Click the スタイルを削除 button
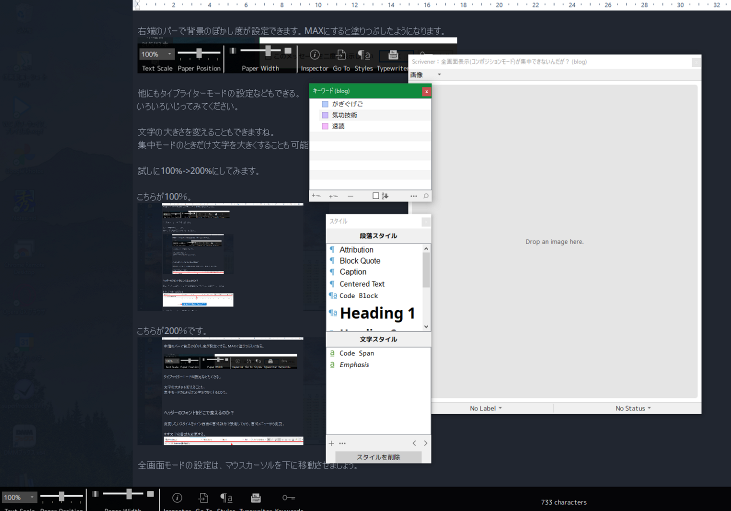731x511 pixels. (378, 457)
